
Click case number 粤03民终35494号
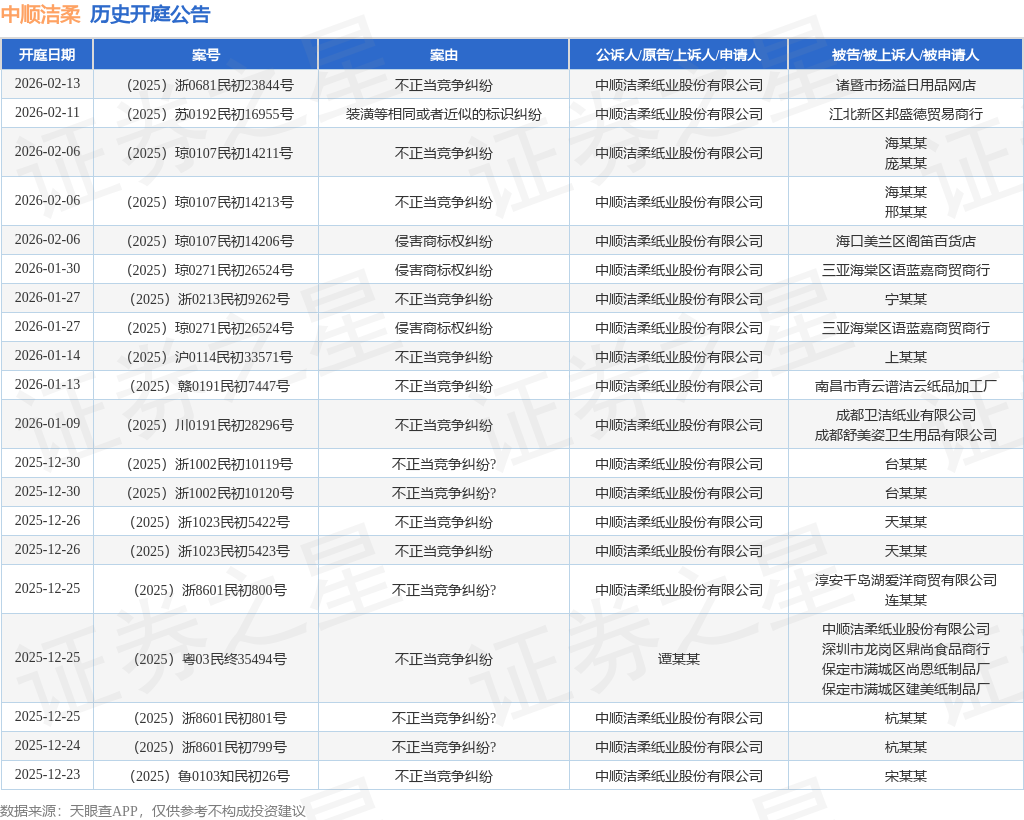tap(210, 659)
